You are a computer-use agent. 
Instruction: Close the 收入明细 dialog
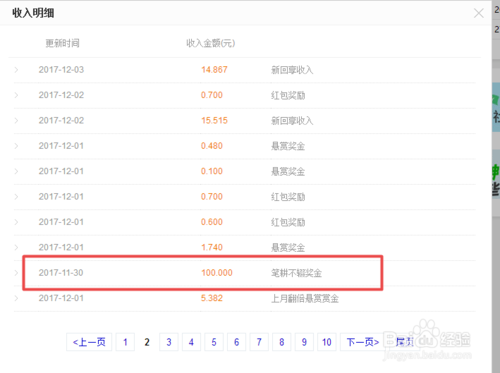click(x=479, y=13)
